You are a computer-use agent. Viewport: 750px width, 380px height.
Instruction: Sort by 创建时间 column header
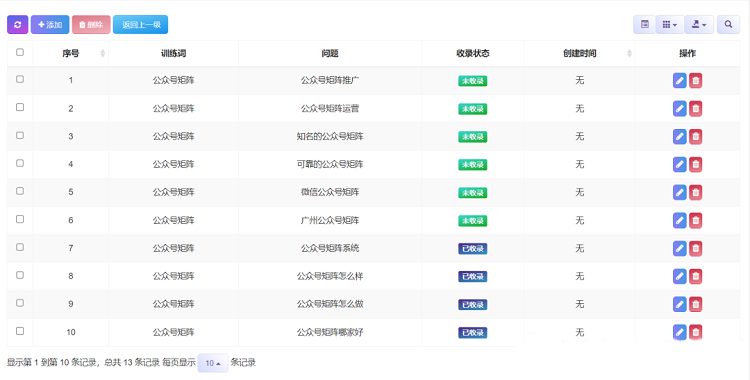point(579,53)
